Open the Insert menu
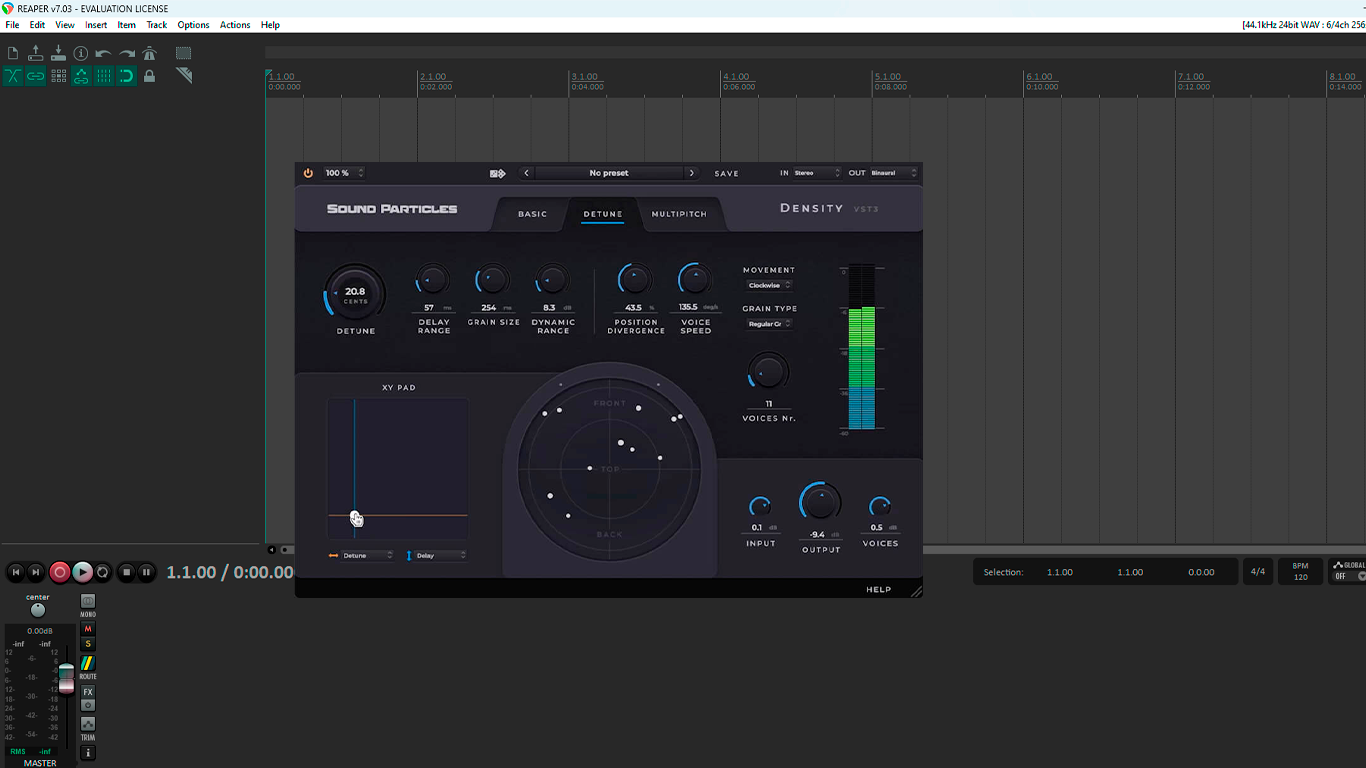The image size is (1366, 768). pyautogui.click(x=96, y=25)
